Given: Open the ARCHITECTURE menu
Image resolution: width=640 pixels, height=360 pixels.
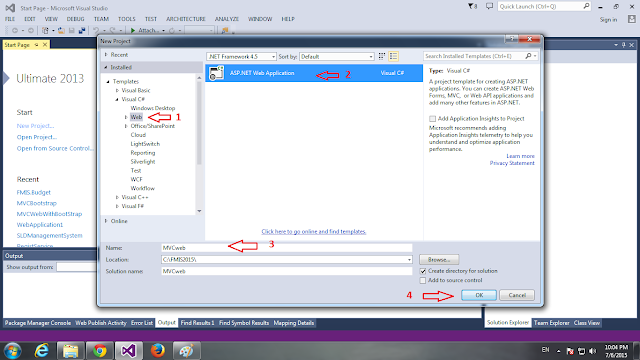Looking at the screenshot, I should 186,19.
